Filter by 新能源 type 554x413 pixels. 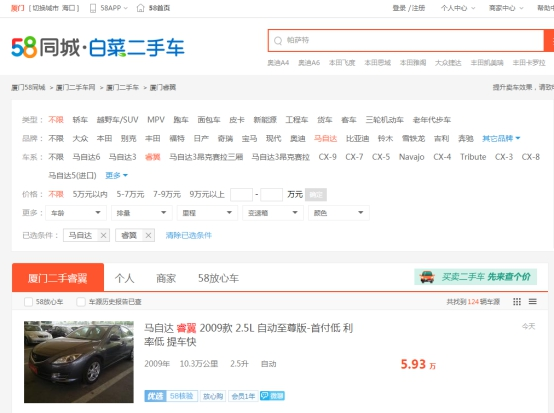[265, 120]
